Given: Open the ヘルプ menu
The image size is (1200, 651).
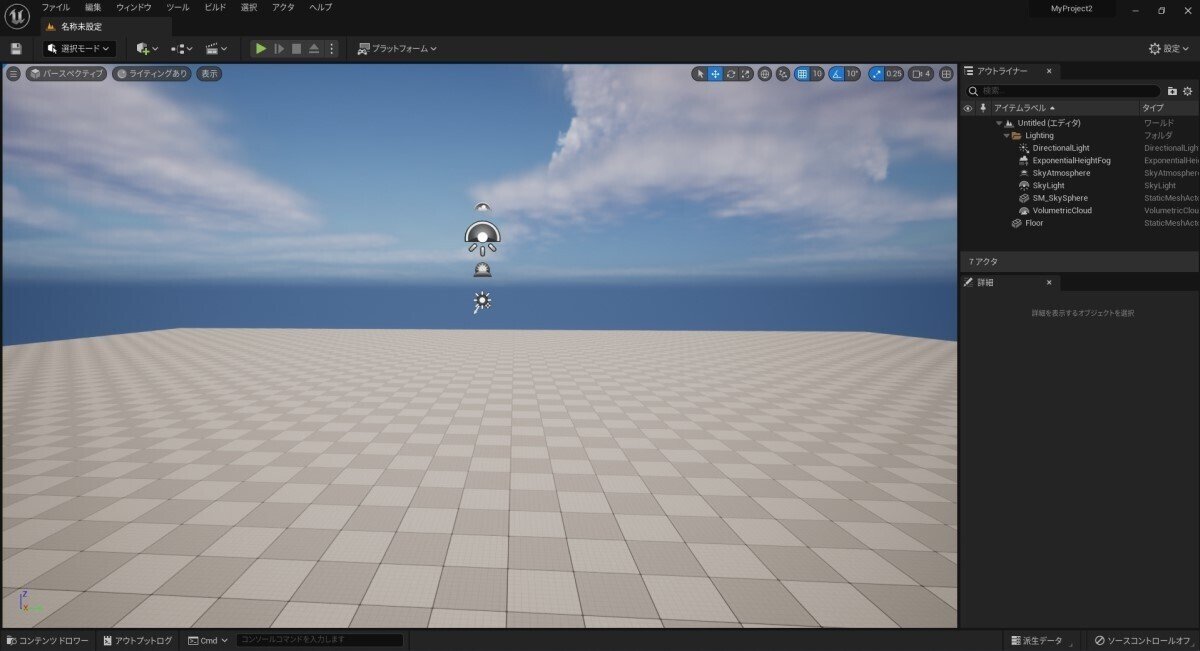Looking at the screenshot, I should (321, 7).
